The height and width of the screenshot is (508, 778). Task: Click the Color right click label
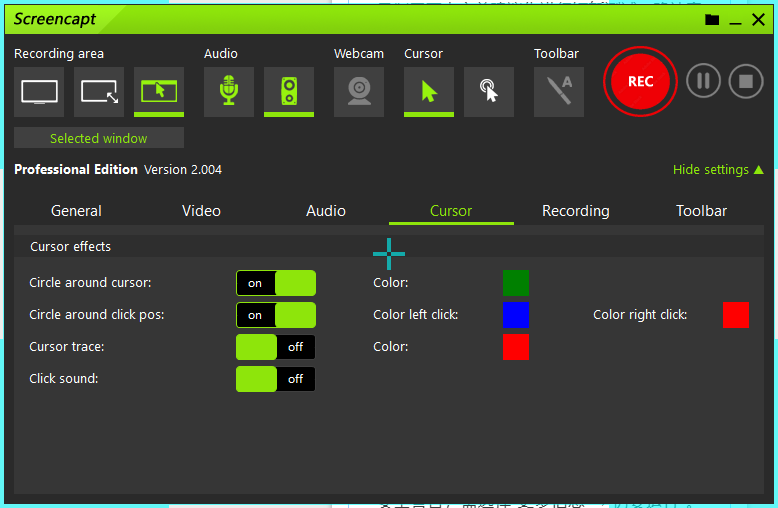point(640,315)
